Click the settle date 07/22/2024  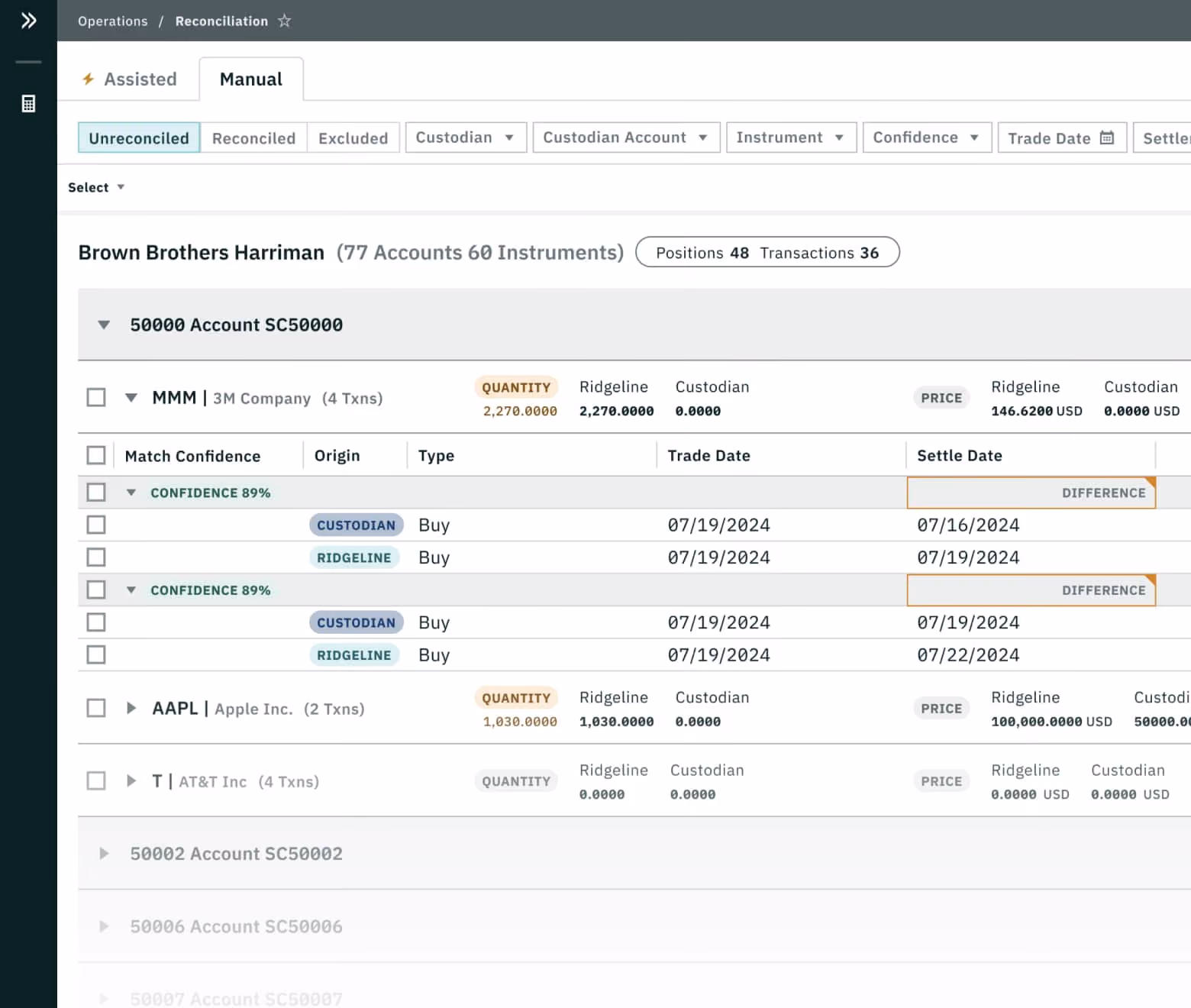(968, 655)
